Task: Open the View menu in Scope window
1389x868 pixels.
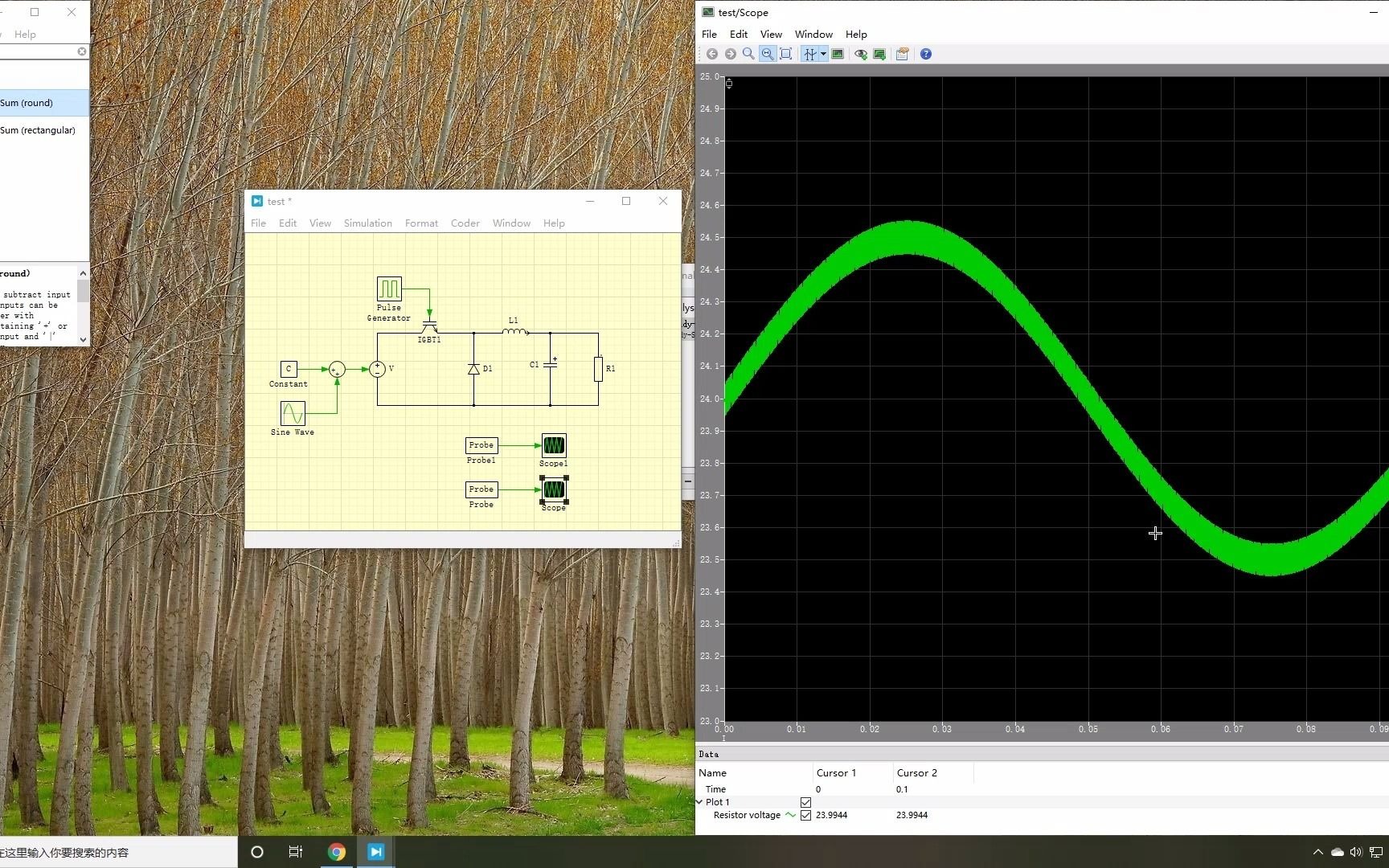Action: pyautogui.click(x=771, y=35)
